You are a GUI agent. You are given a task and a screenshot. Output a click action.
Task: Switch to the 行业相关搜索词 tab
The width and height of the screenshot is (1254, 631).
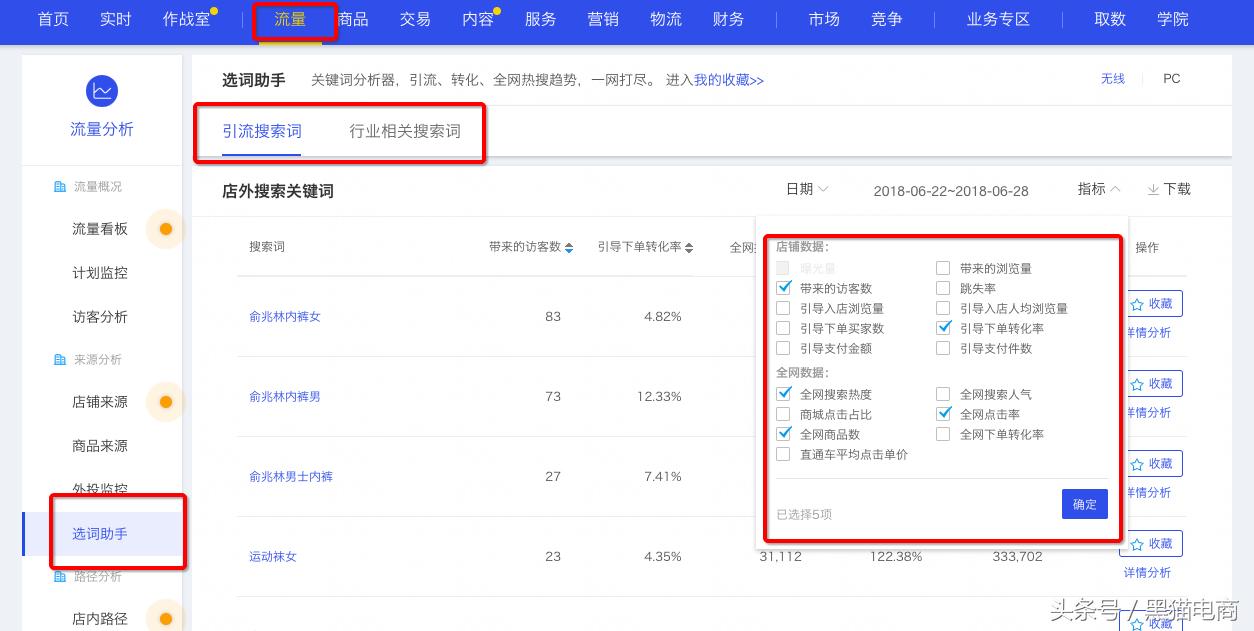[405, 130]
